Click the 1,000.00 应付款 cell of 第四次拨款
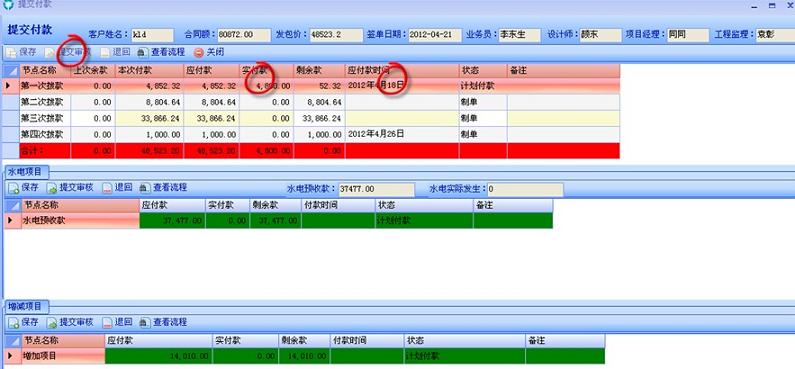The width and height of the screenshot is (795, 369). click(x=211, y=134)
